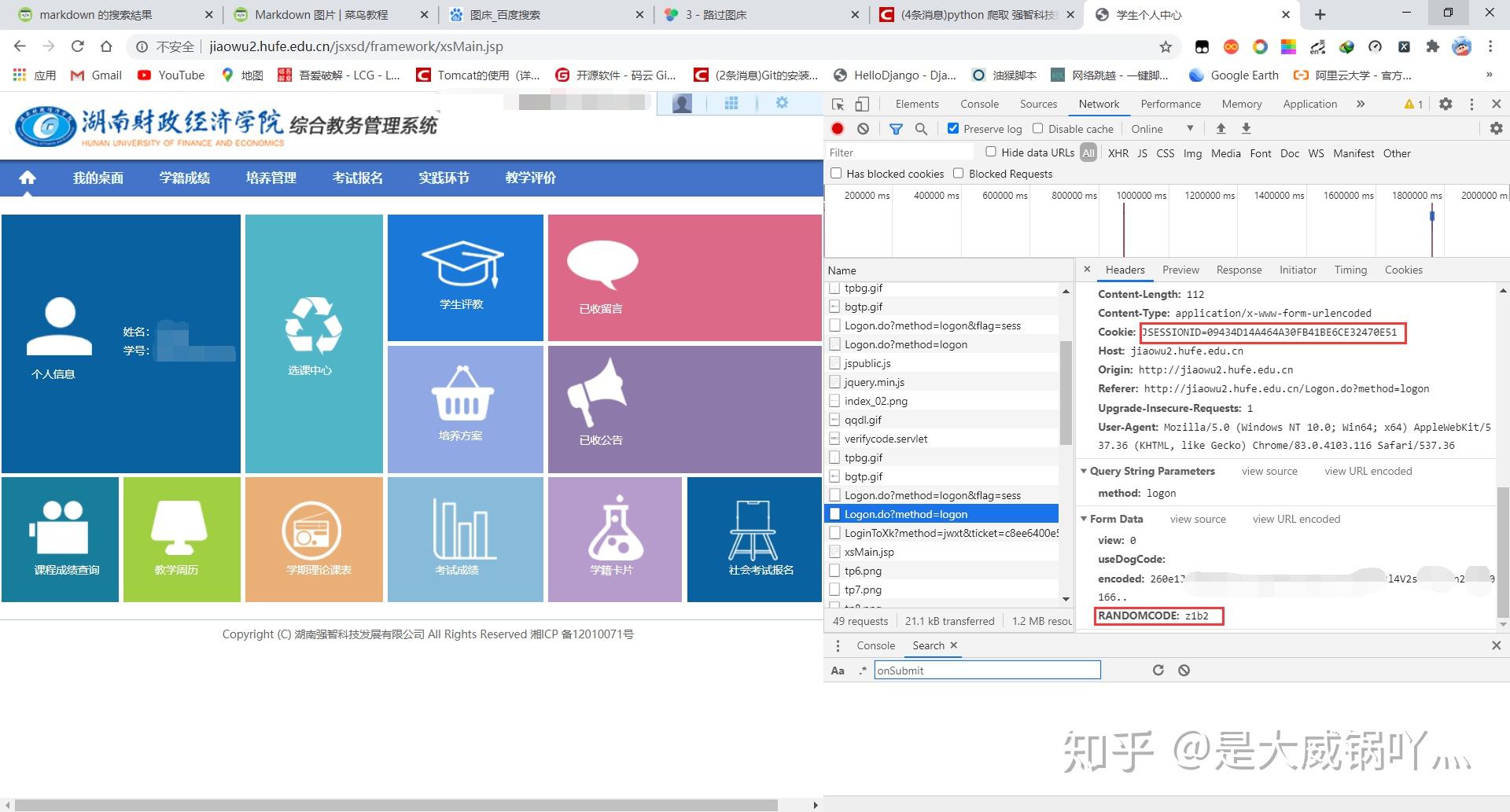Toggle device toolbar icon in DevTools
The height and width of the screenshot is (812, 1510).
(x=862, y=104)
